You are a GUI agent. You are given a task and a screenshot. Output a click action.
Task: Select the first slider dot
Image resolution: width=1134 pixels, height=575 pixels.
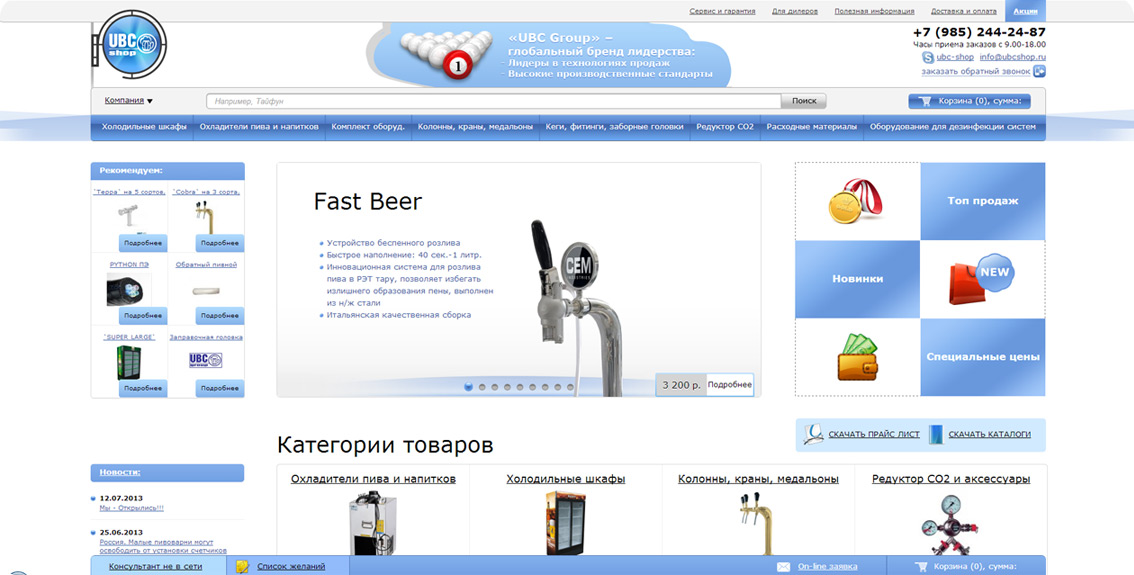(x=468, y=387)
